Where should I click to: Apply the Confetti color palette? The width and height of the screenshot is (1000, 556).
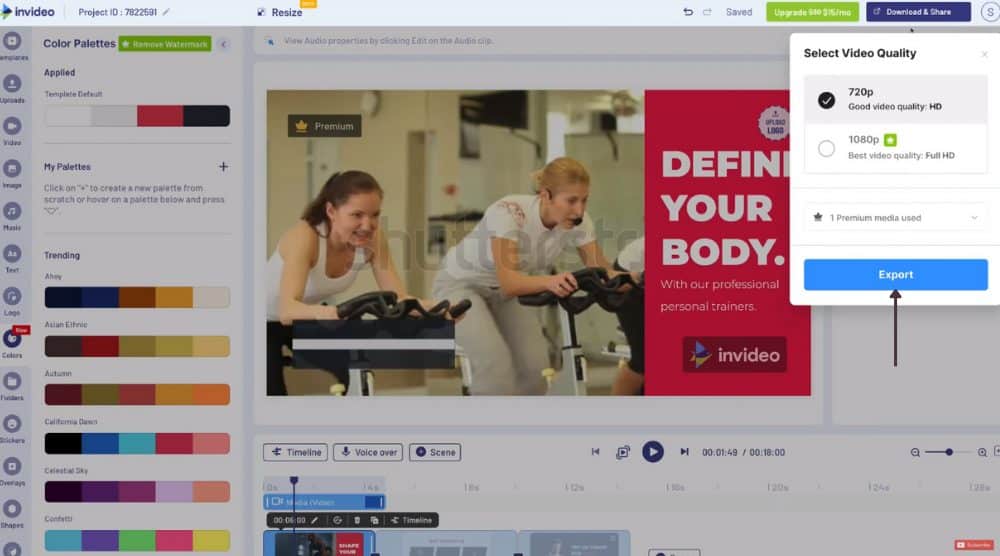click(x=137, y=541)
